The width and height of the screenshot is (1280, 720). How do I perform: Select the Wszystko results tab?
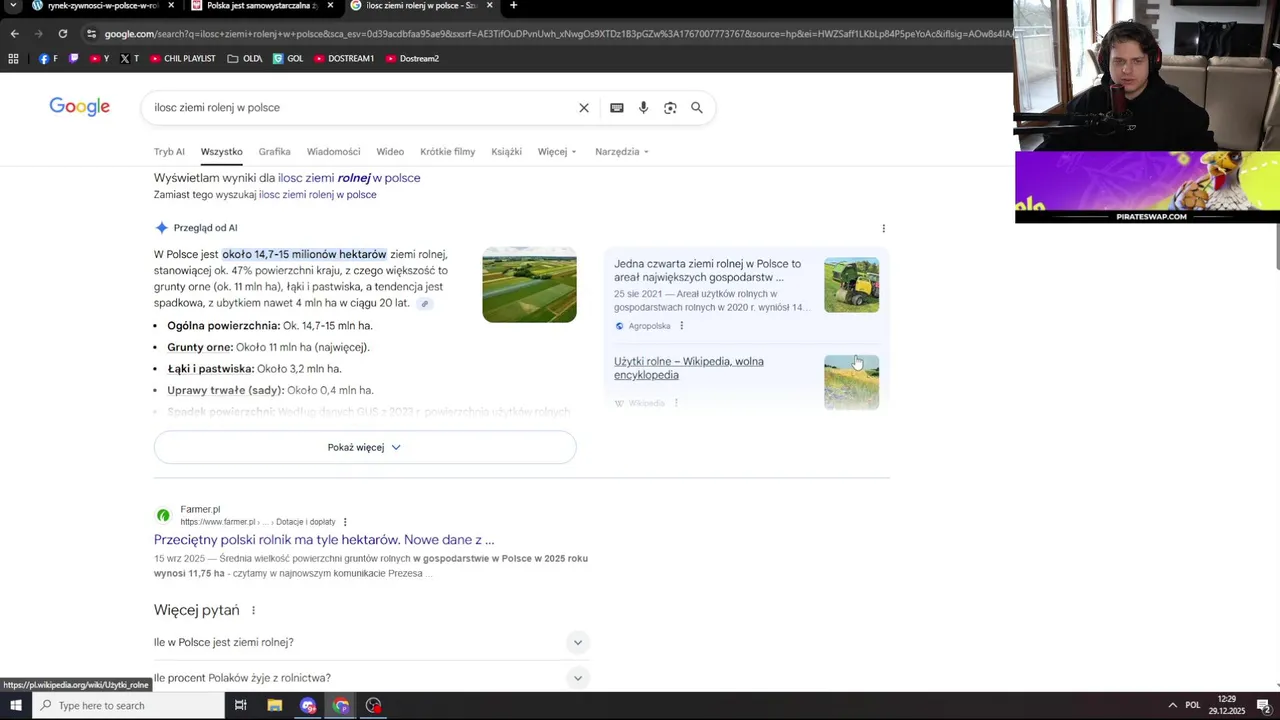221,152
